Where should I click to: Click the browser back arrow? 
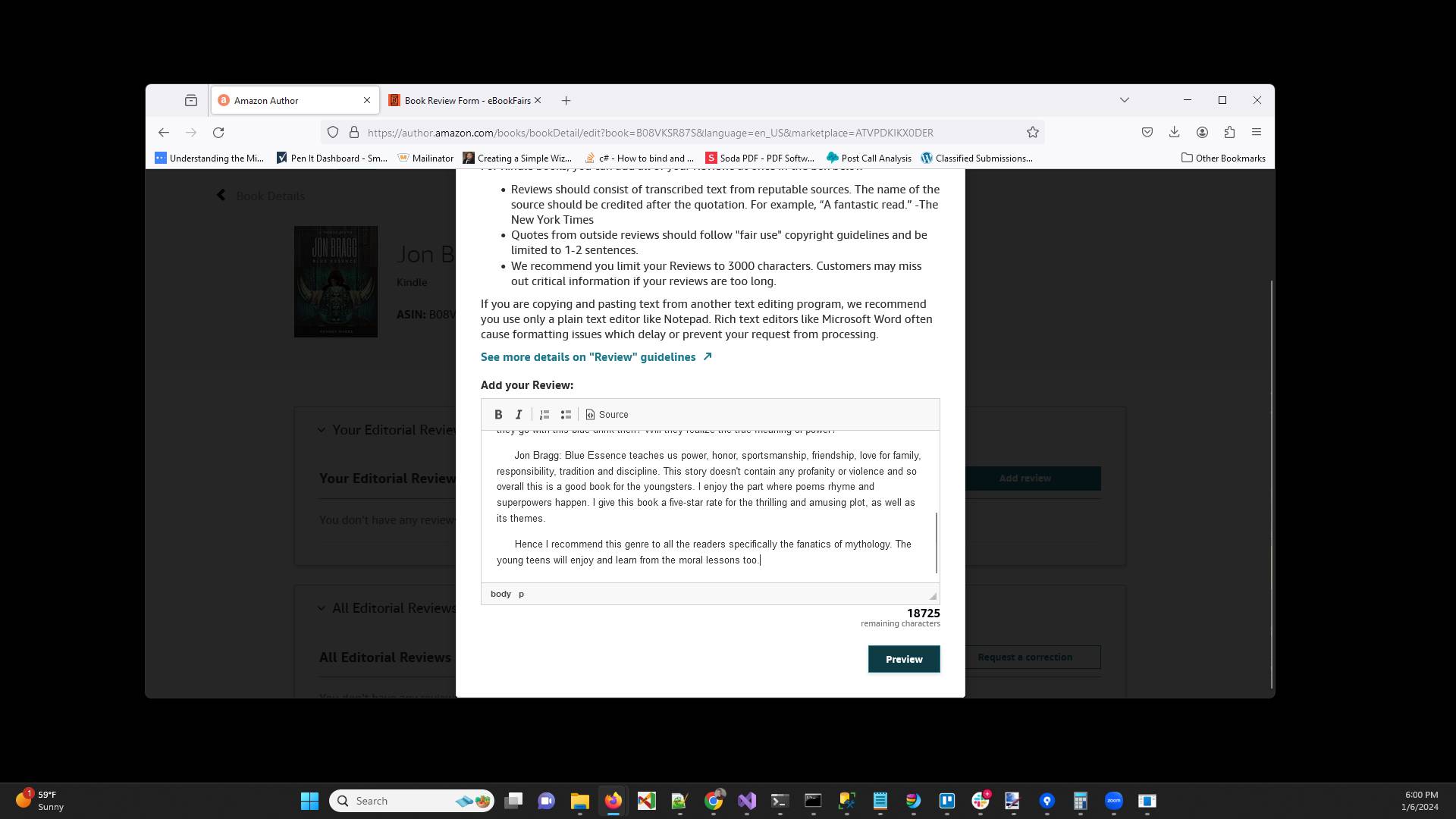click(164, 132)
